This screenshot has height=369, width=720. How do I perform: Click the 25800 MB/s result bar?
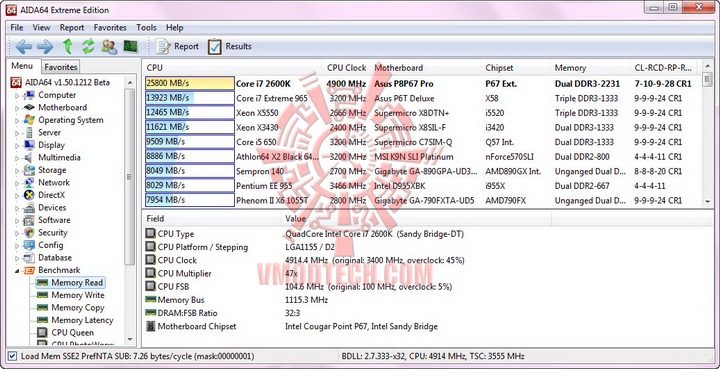[190, 84]
